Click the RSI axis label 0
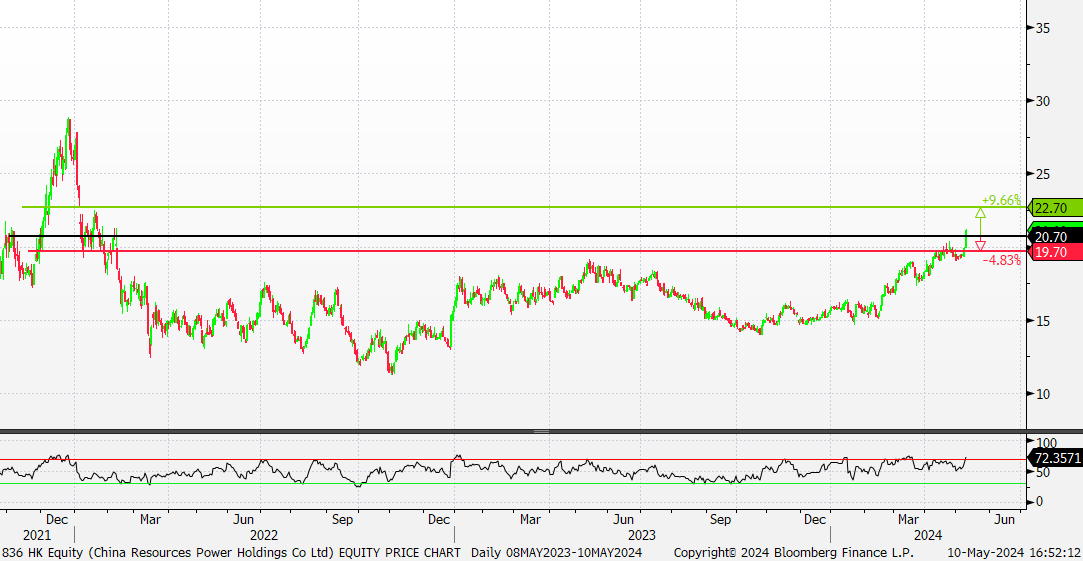This screenshot has width=1083, height=561. [x=1039, y=502]
